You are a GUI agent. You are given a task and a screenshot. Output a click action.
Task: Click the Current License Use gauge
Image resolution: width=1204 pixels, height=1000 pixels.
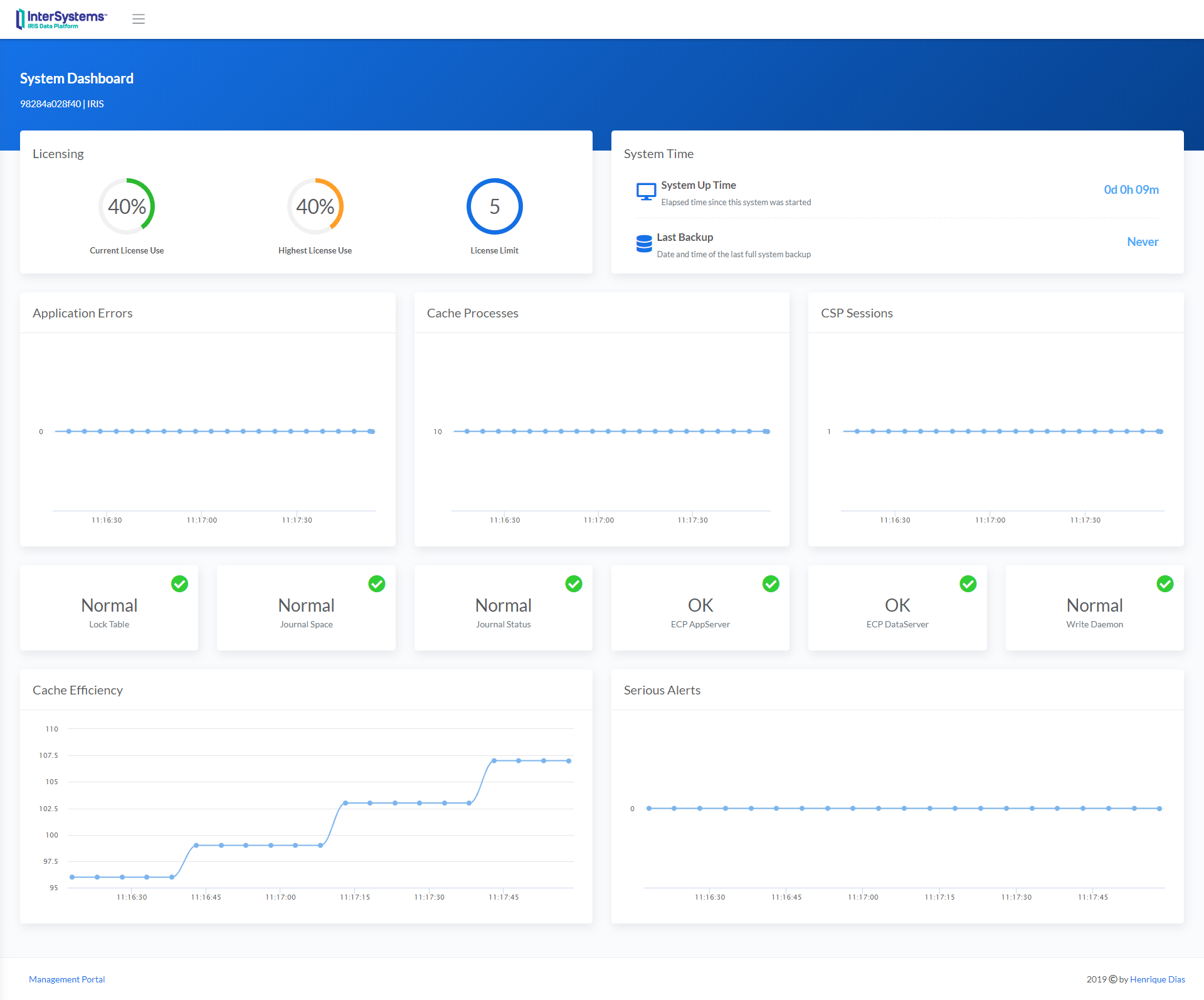127,206
